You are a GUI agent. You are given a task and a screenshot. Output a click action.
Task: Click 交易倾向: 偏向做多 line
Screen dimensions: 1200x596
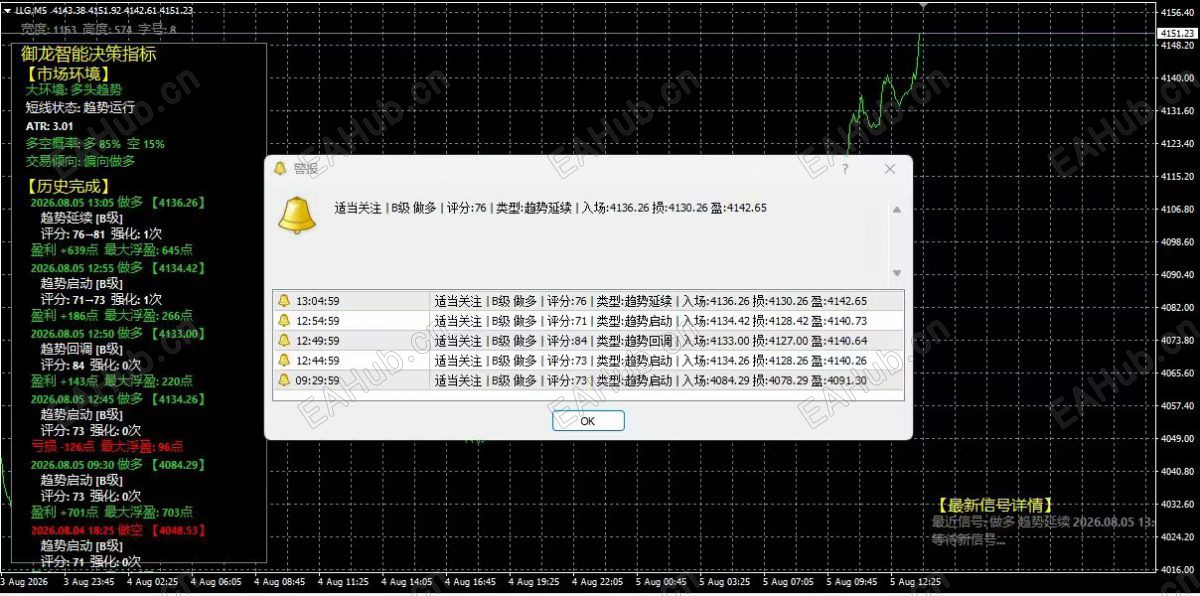coord(80,161)
